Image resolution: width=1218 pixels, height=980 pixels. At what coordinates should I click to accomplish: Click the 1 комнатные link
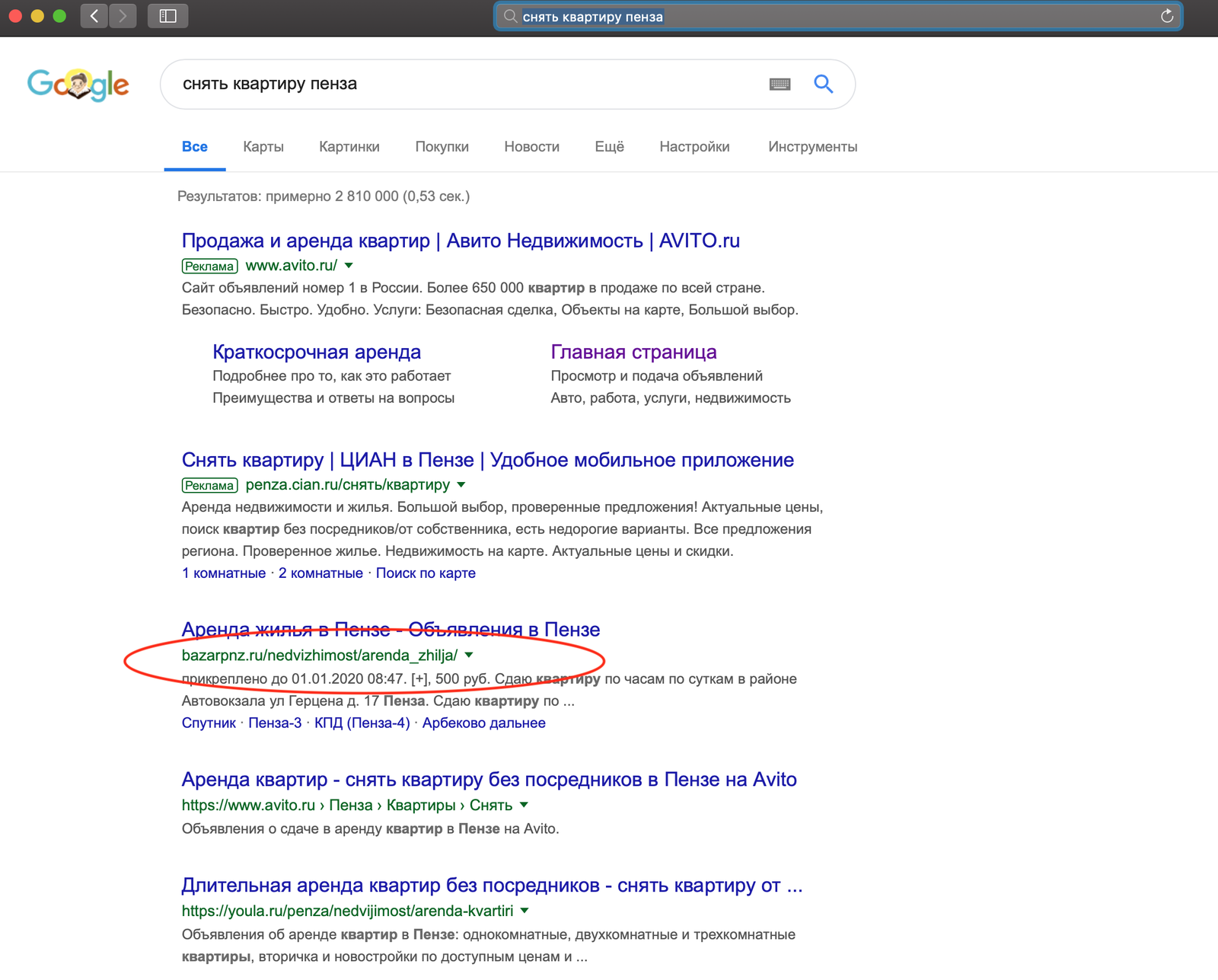click(x=224, y=573)
